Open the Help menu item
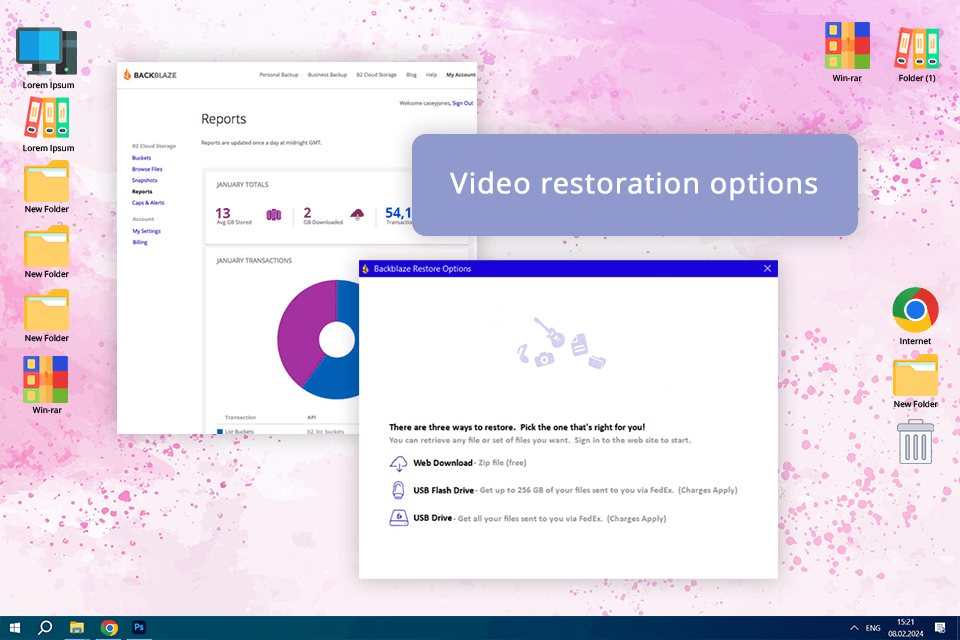The width and height of the screenshot is (960, 640). pos(432,75)
